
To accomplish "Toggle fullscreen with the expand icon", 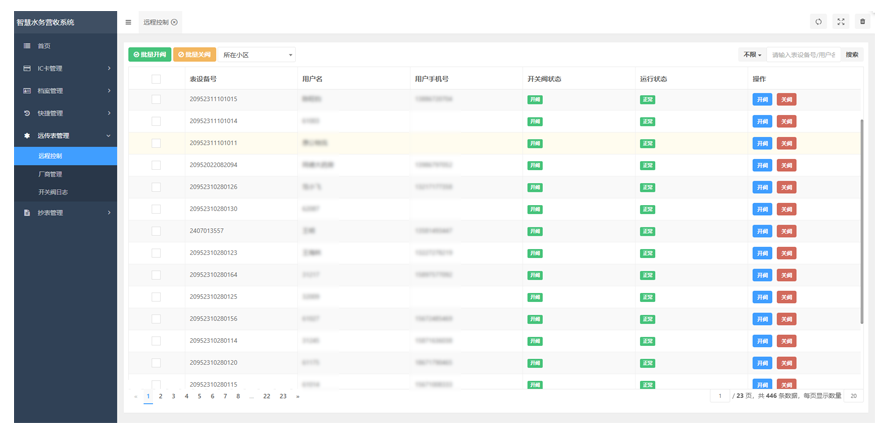I will tap(840, 22).
